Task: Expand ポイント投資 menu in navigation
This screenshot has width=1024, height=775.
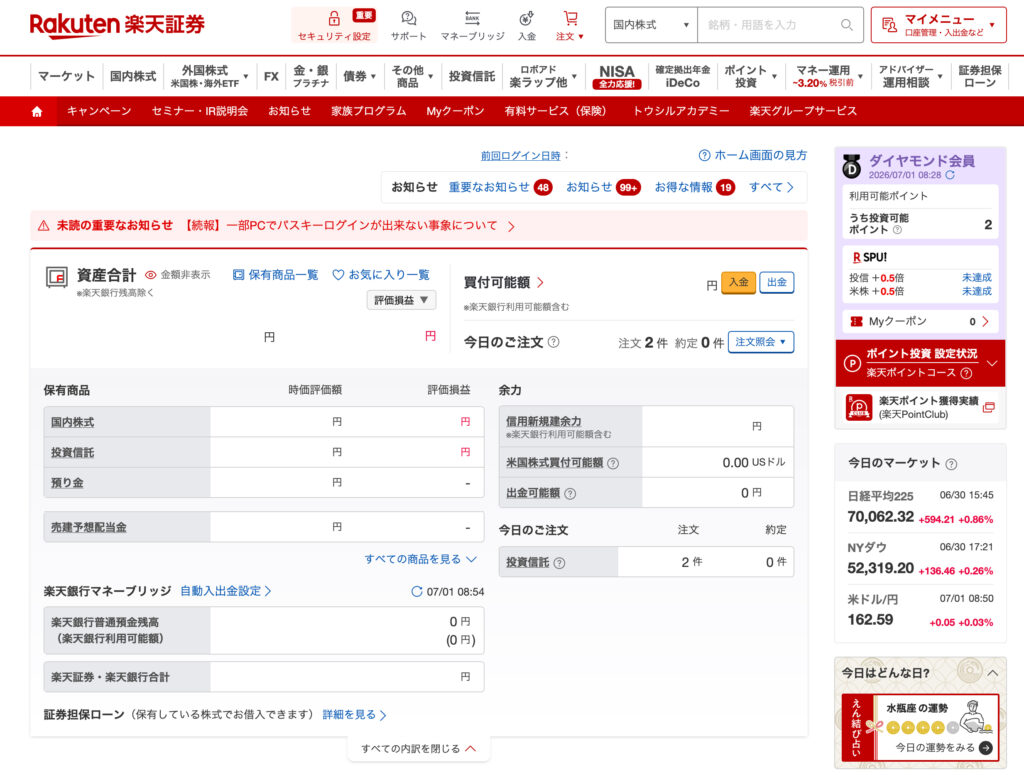Action: coord(750,76)
